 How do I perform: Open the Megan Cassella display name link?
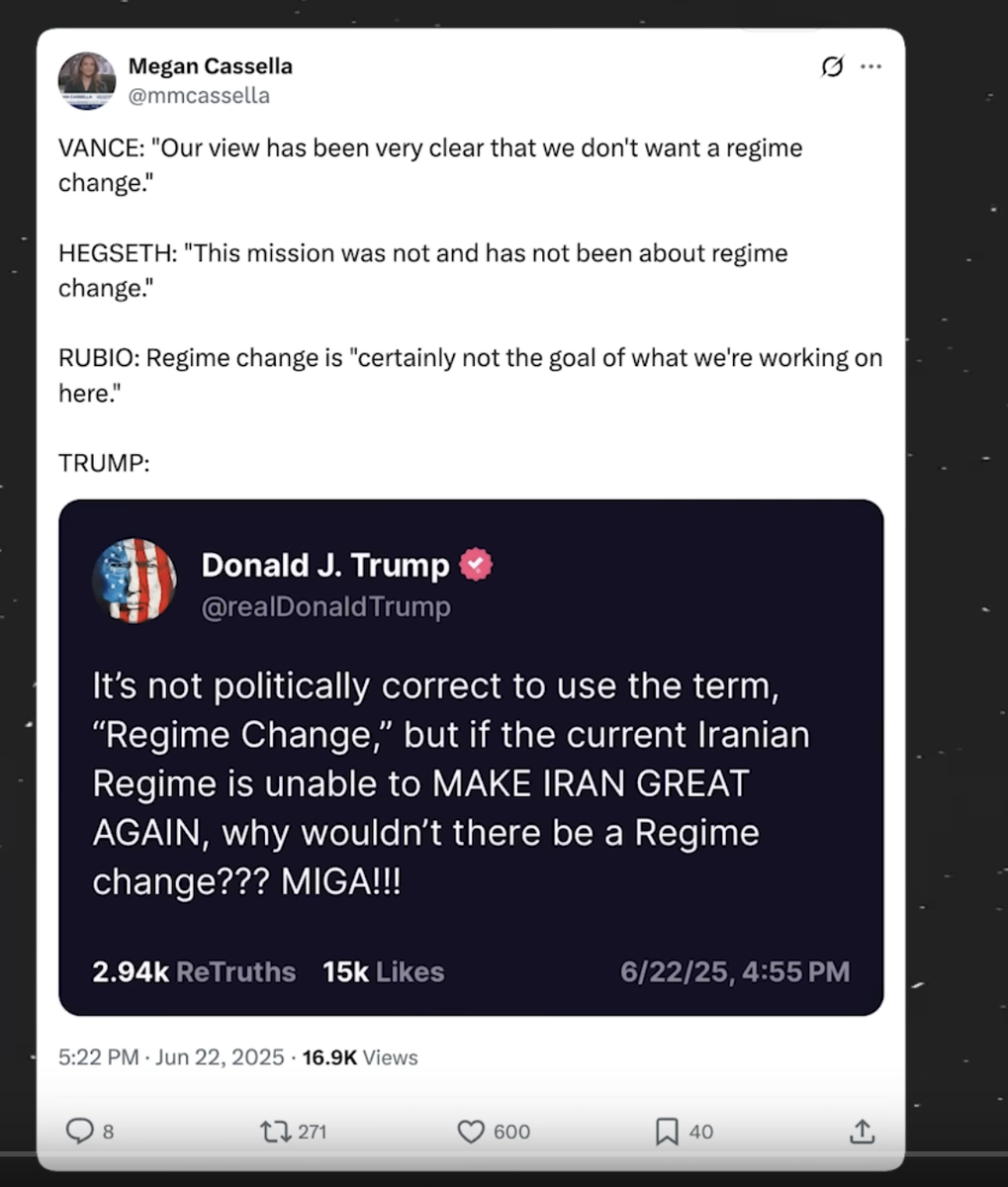click(210, 66)
